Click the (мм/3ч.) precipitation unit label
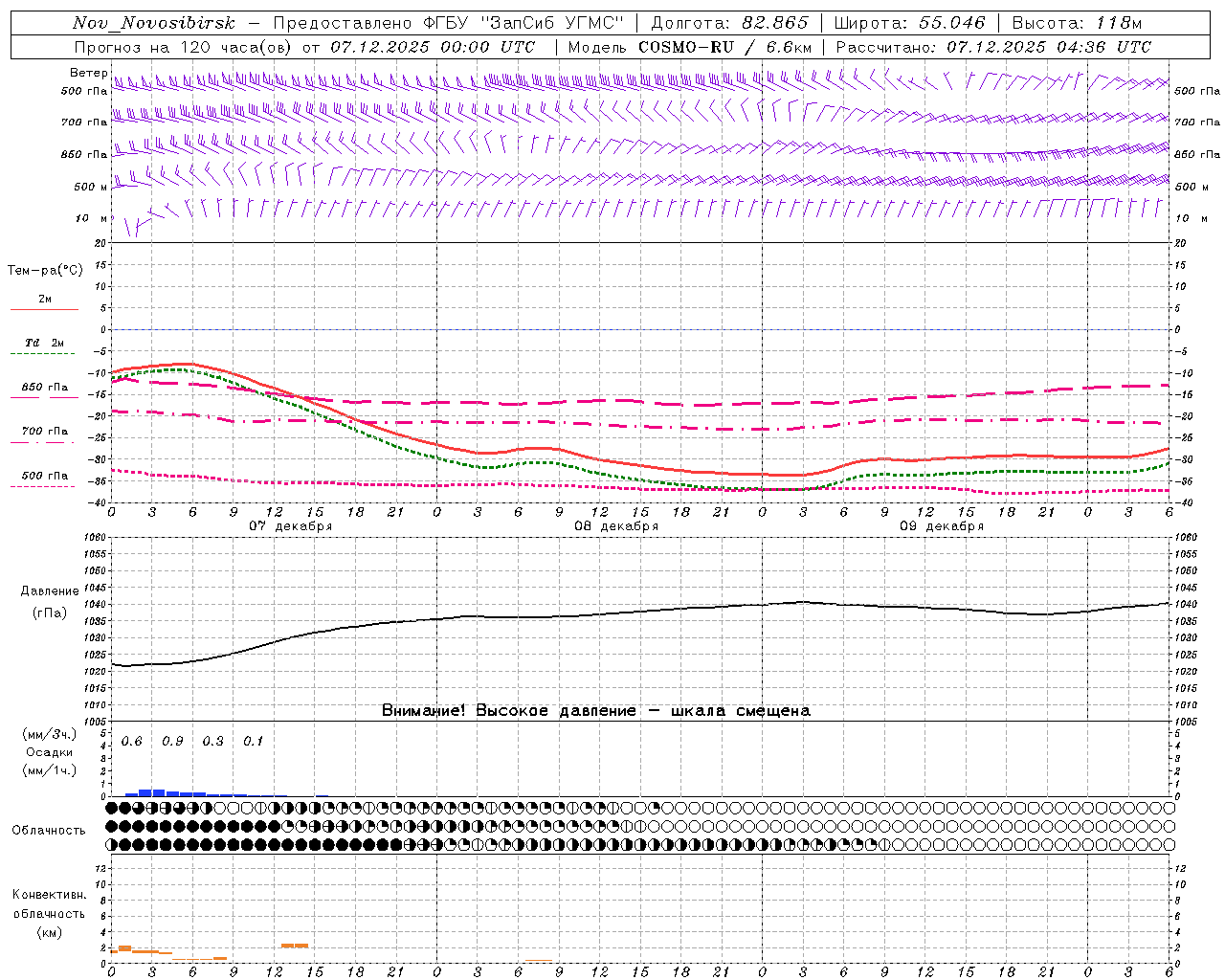Screen dimensions: 1225x980 coord(50,734)
